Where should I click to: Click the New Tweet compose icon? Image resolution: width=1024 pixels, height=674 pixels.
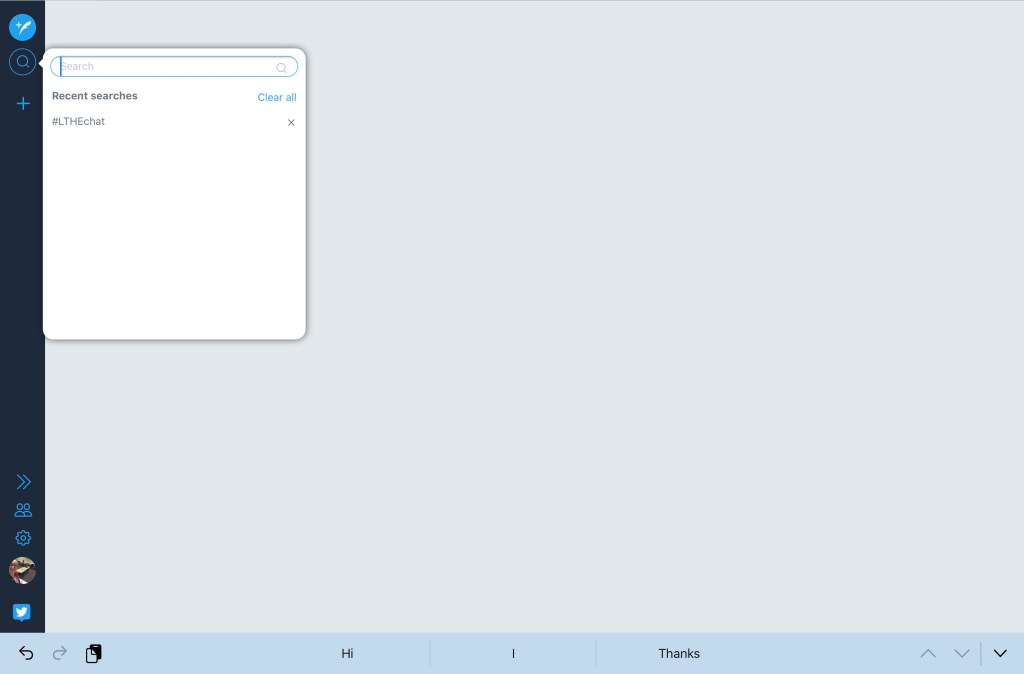coord(22,27)
